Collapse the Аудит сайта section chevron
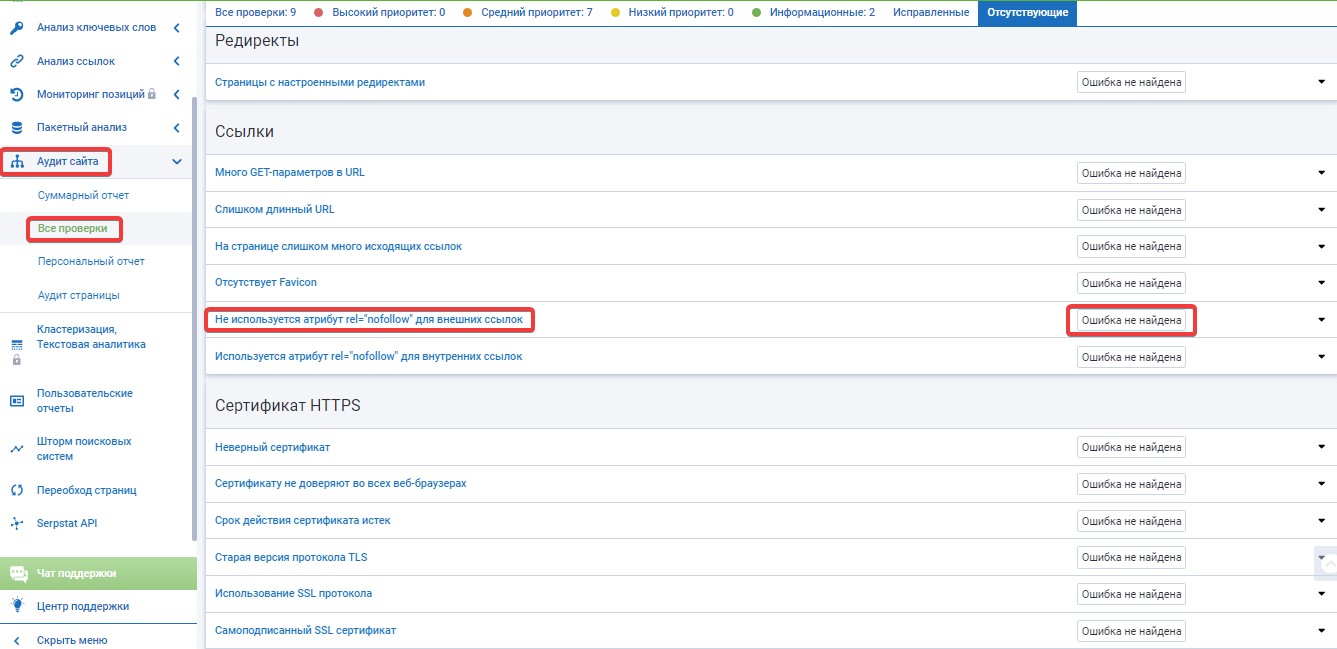Screen dimensions: 1337x649 tap(177, 162)
